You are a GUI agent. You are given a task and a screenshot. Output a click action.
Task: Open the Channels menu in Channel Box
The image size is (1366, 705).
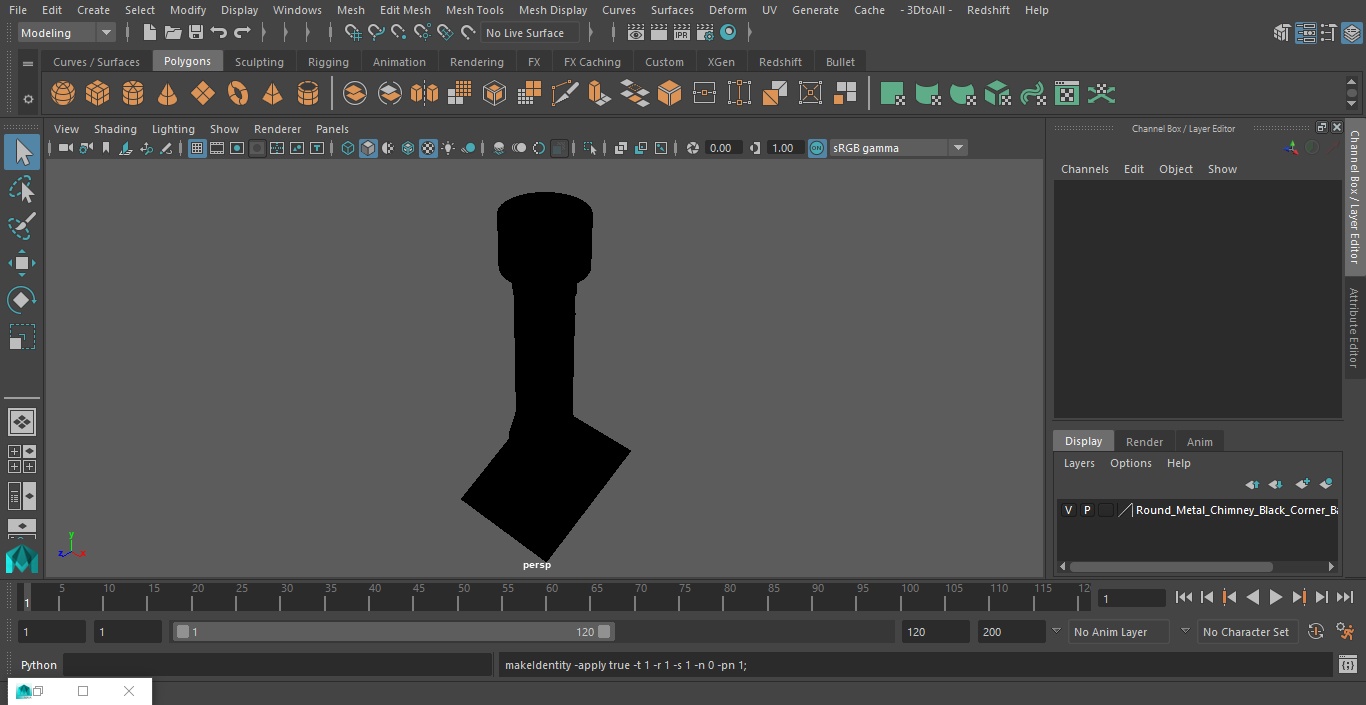tap(1084, 169)
